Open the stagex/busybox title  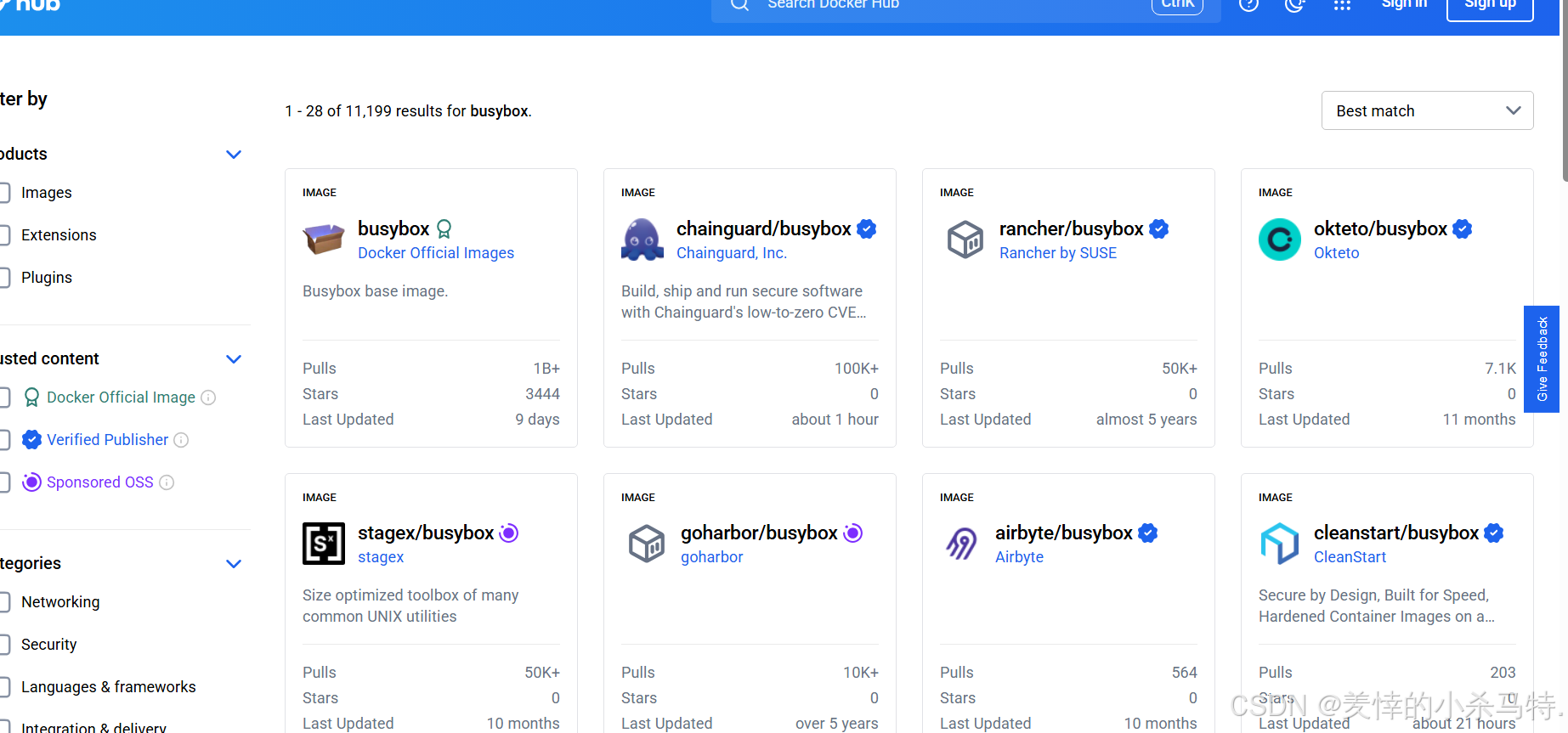coord(426,533)
